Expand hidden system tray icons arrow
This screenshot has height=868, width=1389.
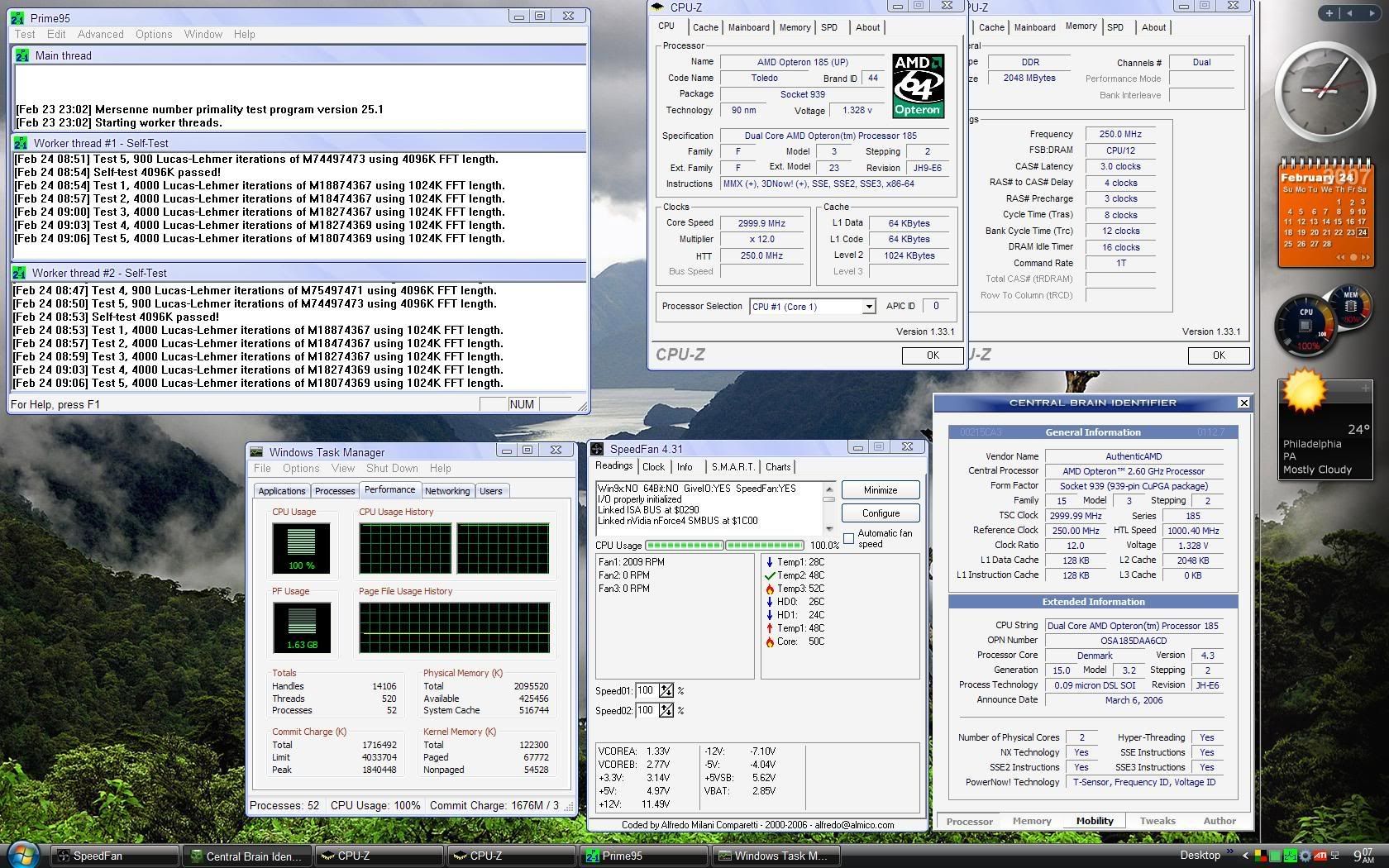(1245, 856)
